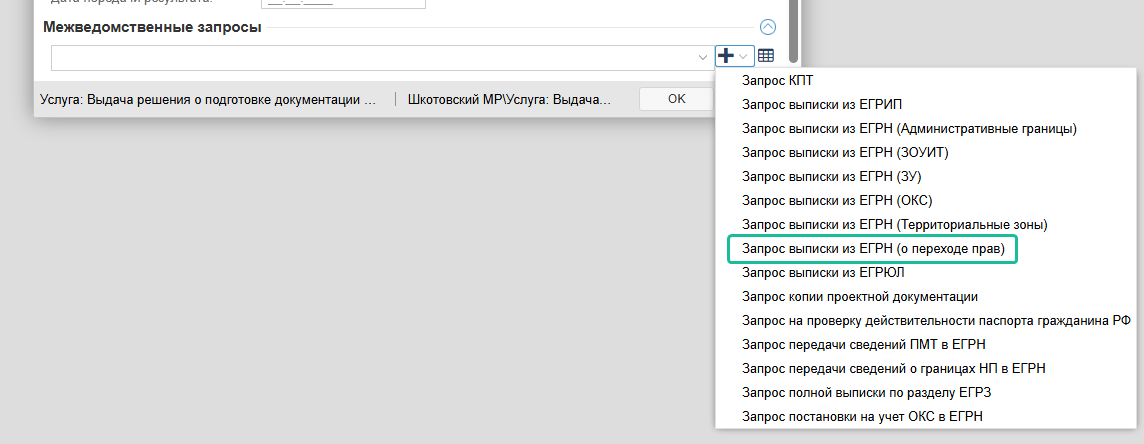This screenshot has height=444, width=1144.
Task: Select ЕГРН (Административные границы) request
Action: [x=908, y=128]
